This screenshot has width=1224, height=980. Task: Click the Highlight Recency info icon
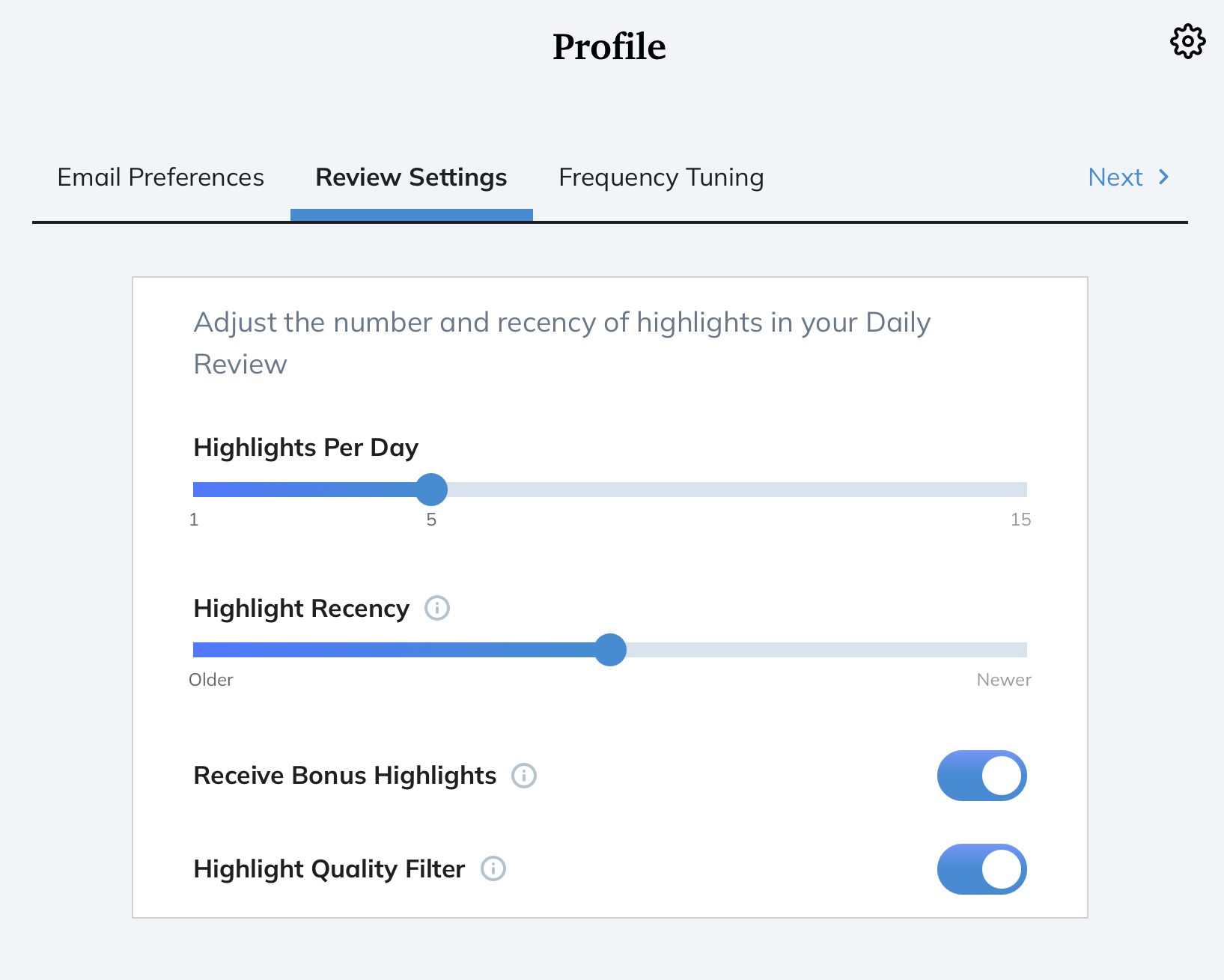point(437,608)
